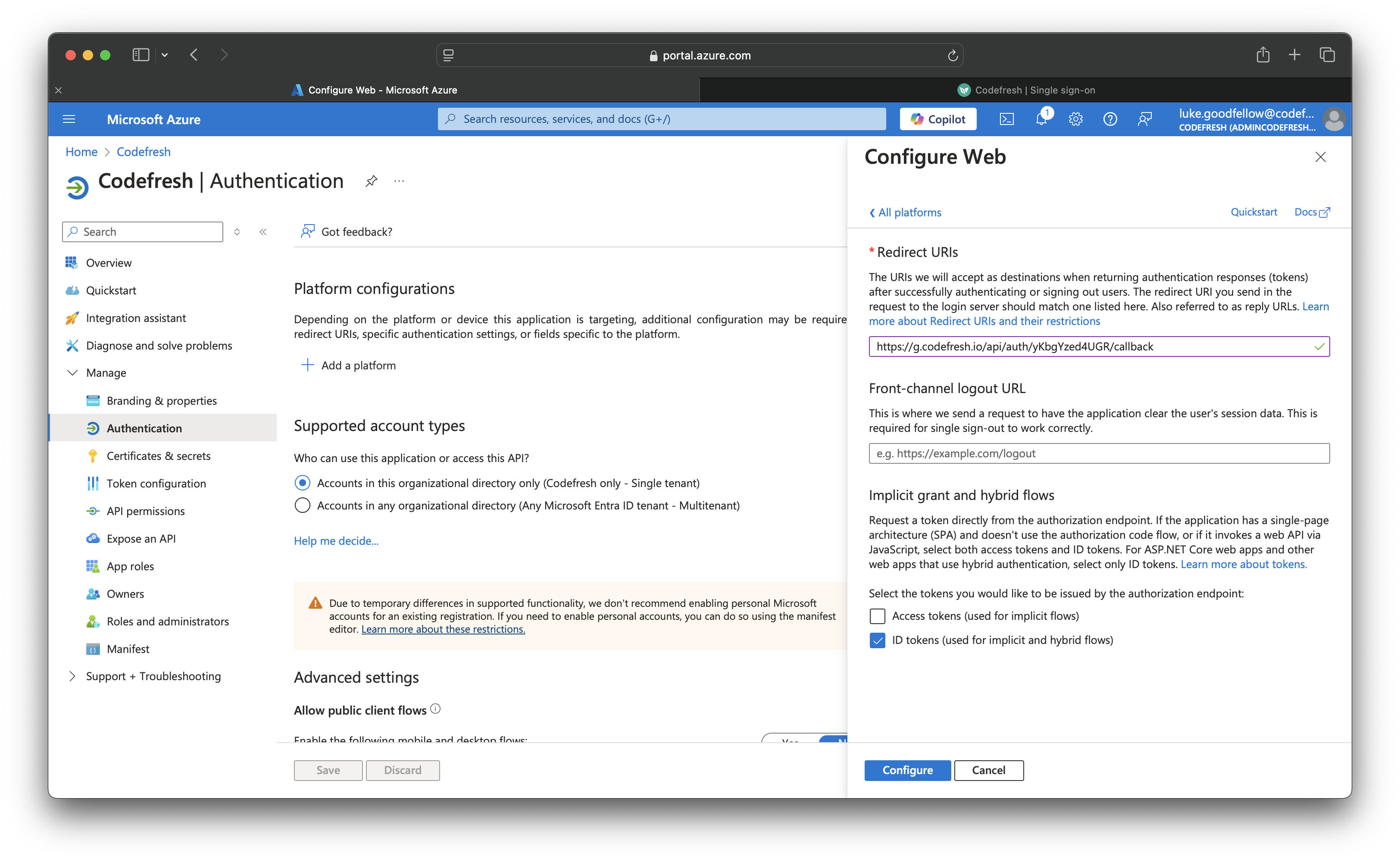Click the Front-channel logout URL field
This screenshot has height=862, width=1400.
tap(1098, 454)
